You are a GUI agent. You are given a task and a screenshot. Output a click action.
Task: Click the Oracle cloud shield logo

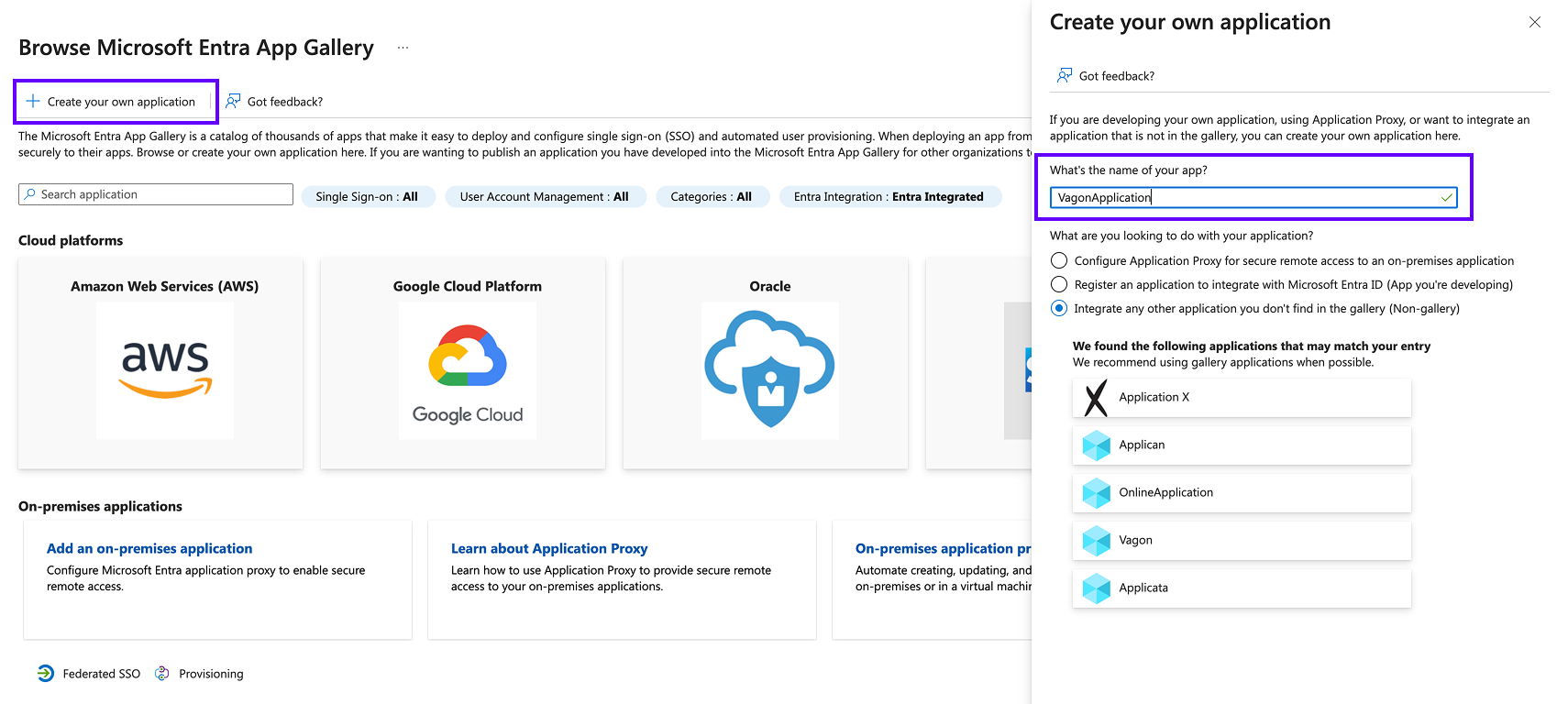770,370
